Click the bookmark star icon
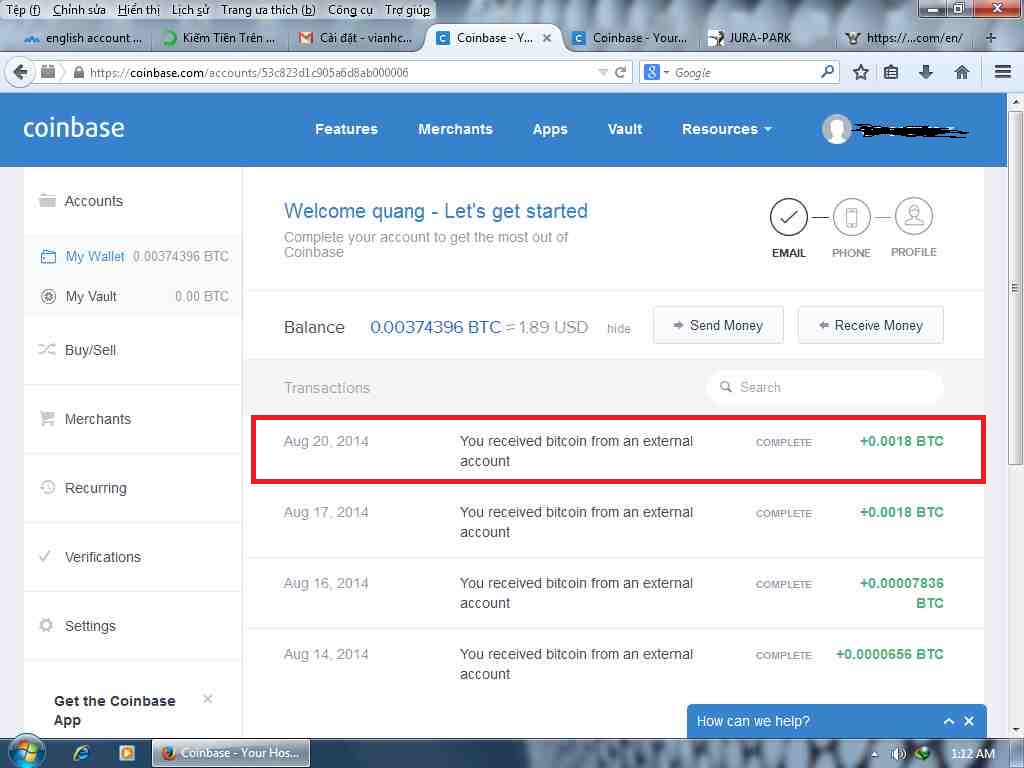This screenshot has width=1024, height=768. point(860,72)
